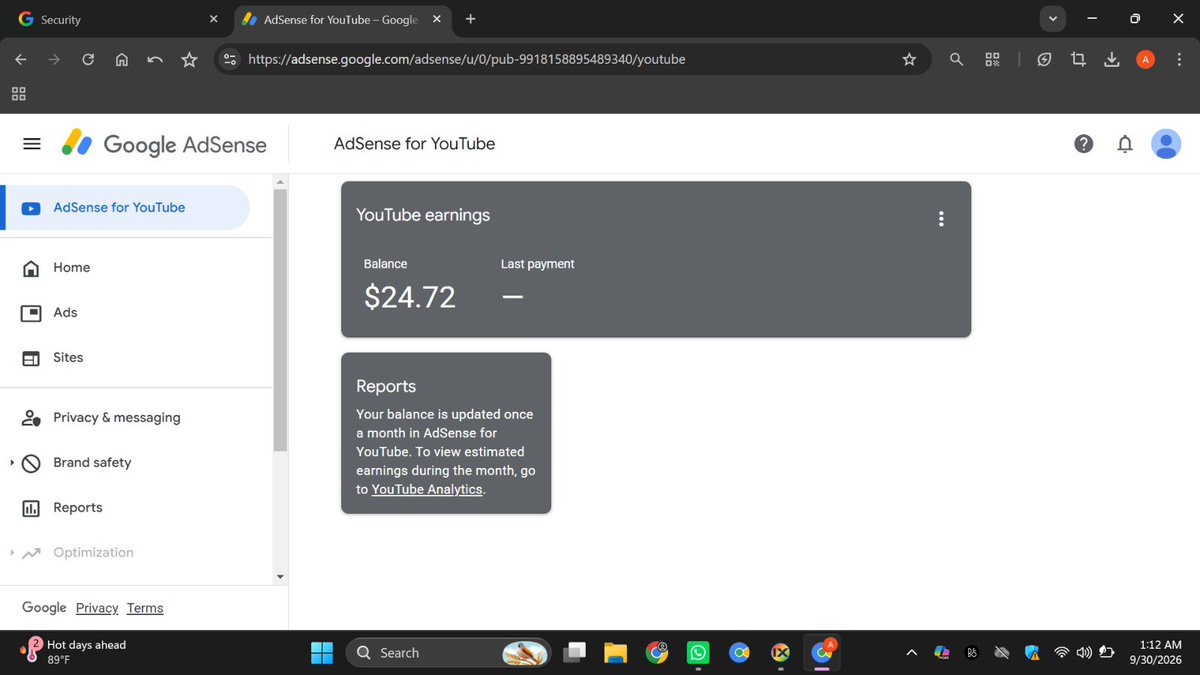
Task: Expand the Optimization section arrow
Action: click(11, 553)
